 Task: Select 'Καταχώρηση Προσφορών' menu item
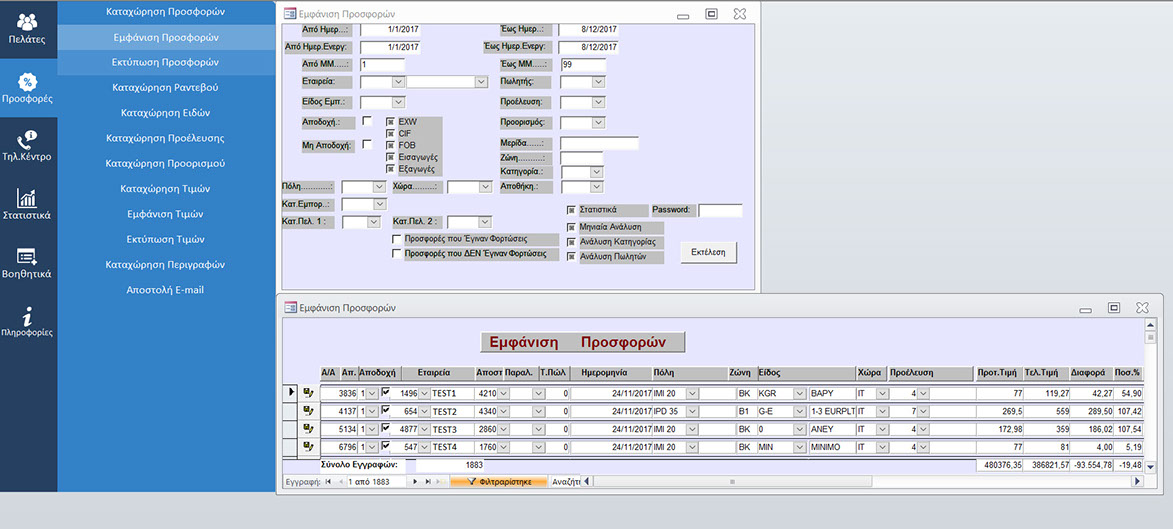coord(166,12)
